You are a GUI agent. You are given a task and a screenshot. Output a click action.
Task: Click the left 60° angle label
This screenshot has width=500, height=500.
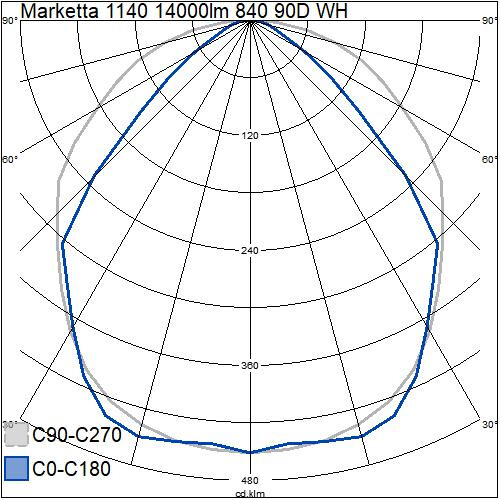10,160
